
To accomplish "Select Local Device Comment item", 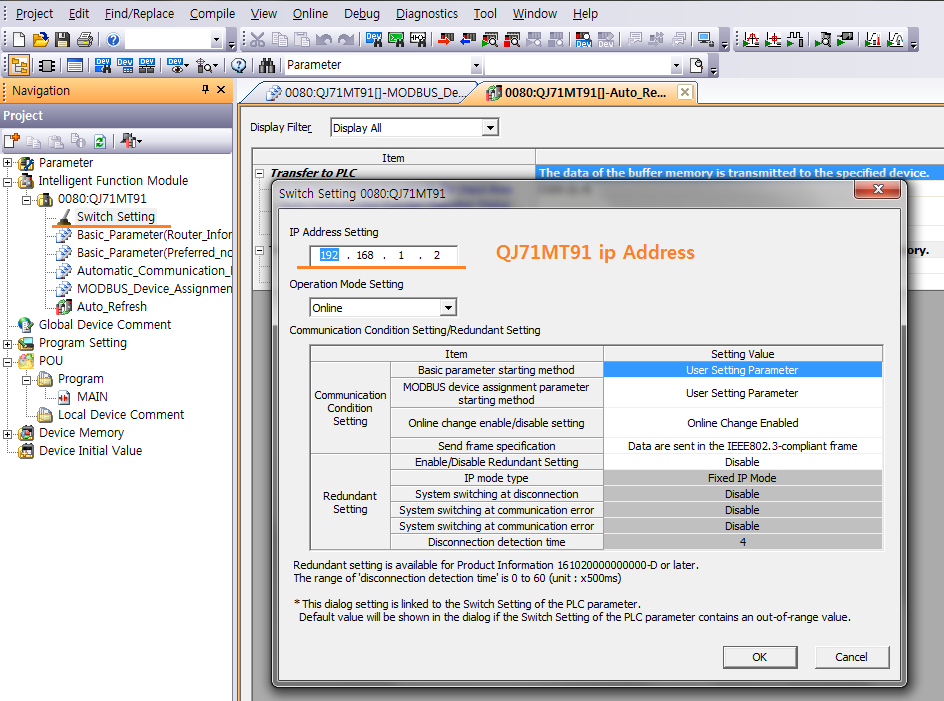I will 120,415.
